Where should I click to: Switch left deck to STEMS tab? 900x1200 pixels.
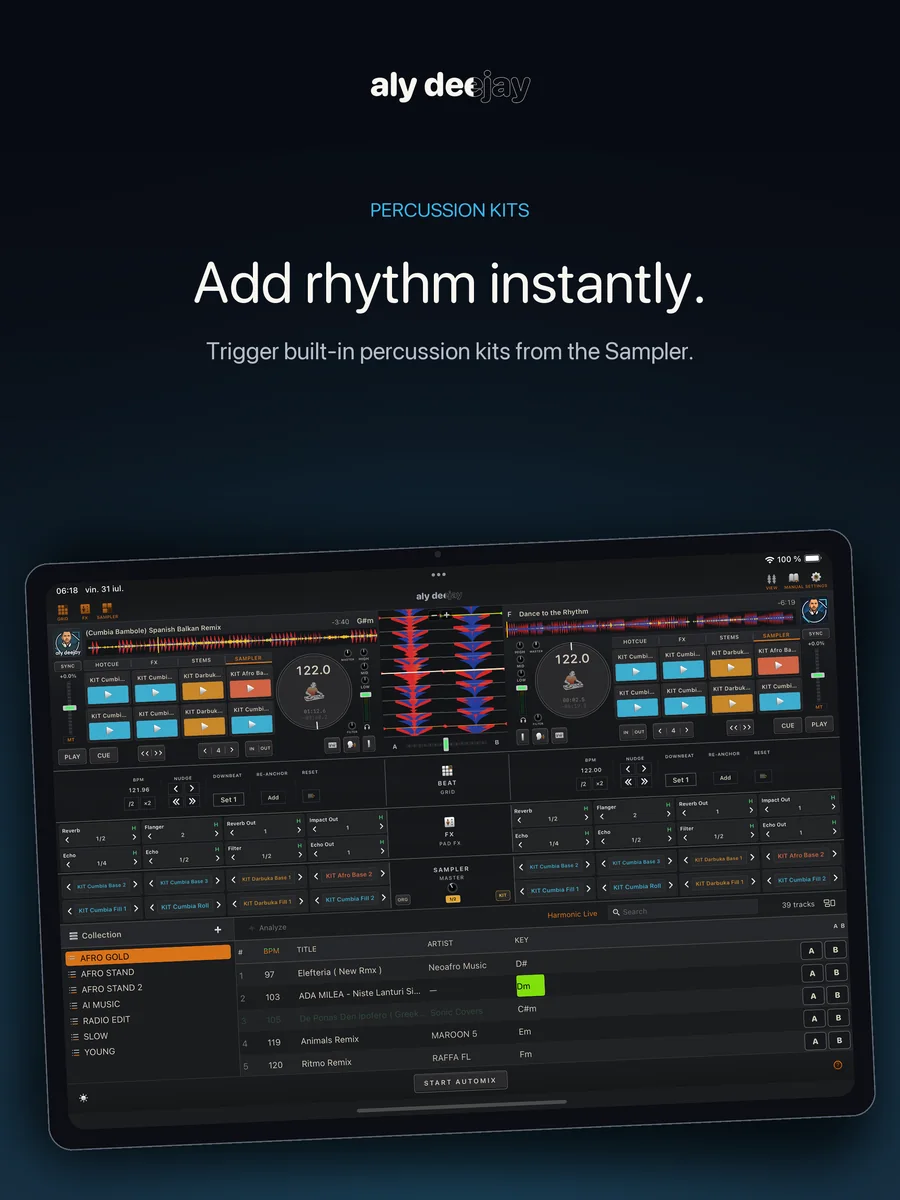point(202,660)
